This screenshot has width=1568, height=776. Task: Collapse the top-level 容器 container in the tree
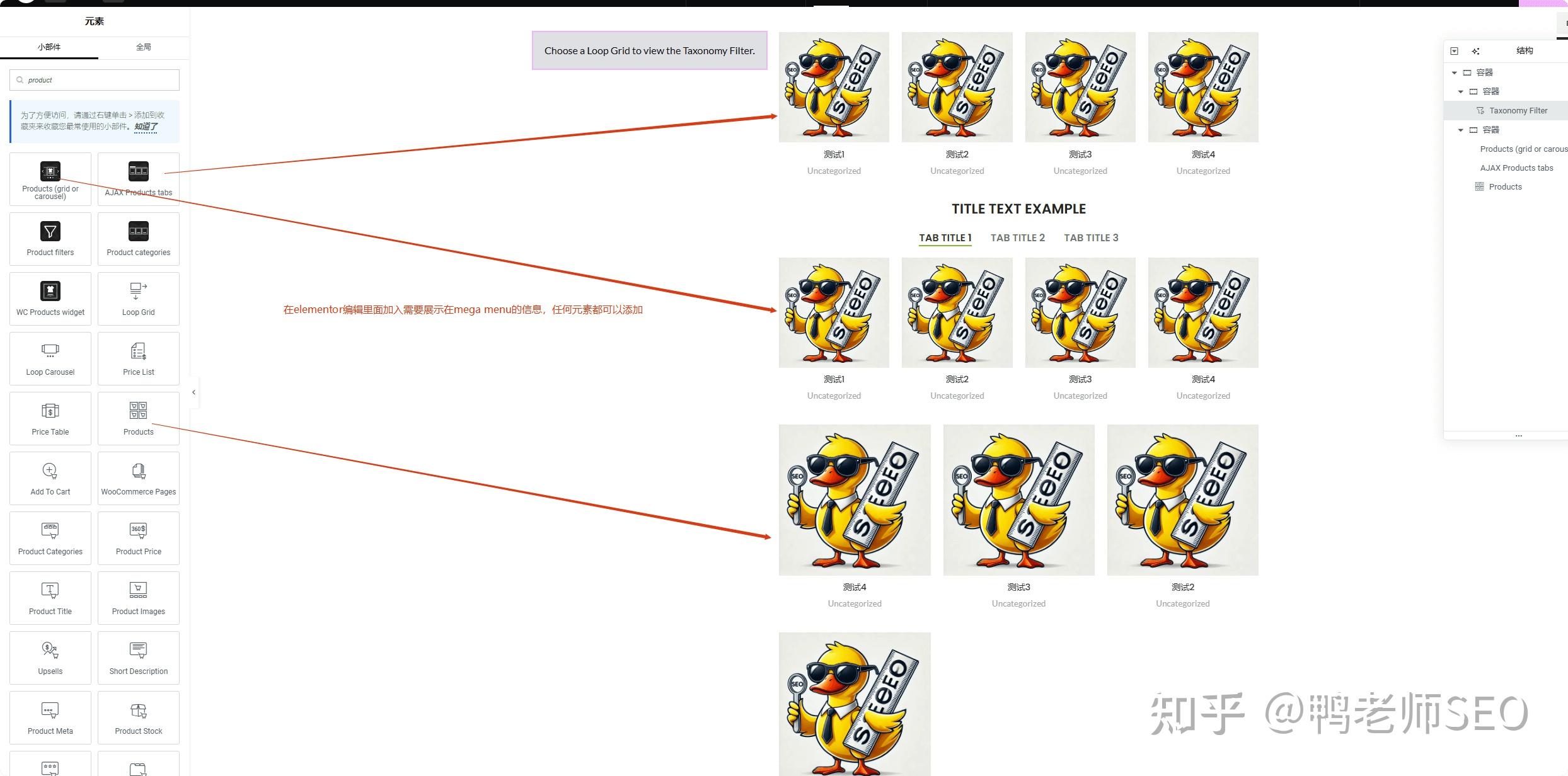pos(1455,72)
